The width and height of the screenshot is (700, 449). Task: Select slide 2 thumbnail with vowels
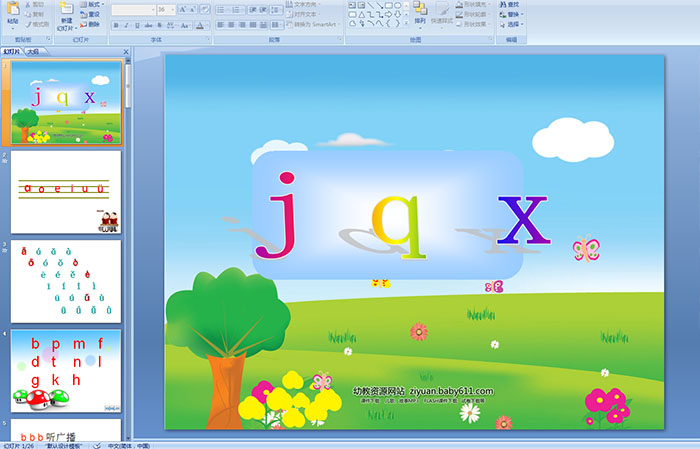coord(66,192)
